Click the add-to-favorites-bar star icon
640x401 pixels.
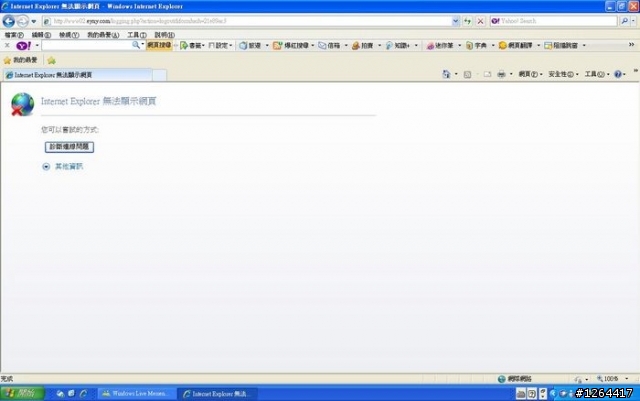(x=51, y=60)
